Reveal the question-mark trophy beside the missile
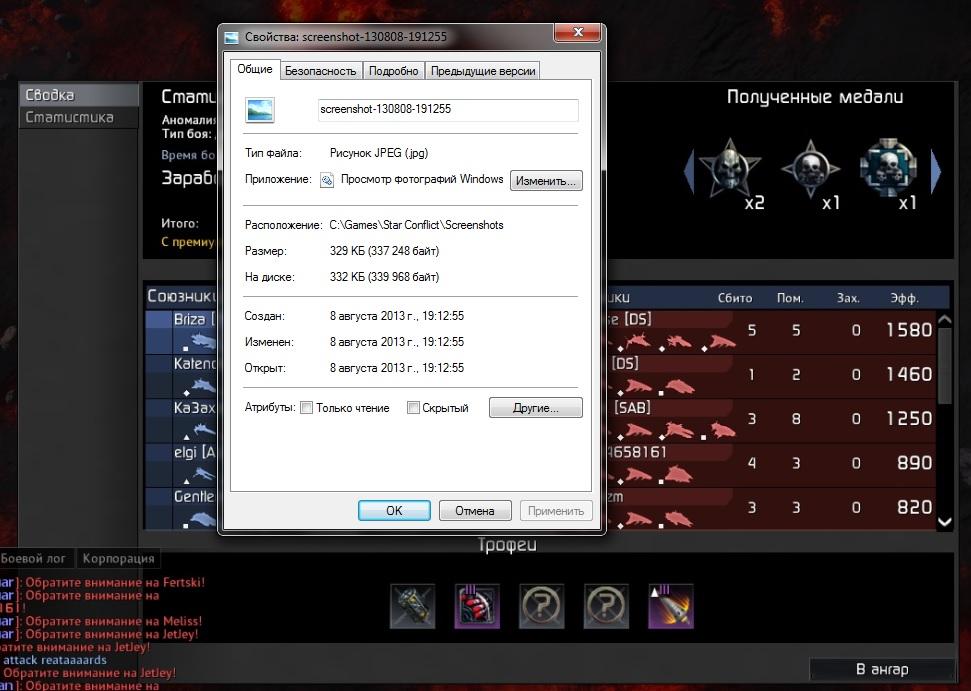Image resolution: width=971 pixels, height=691 pixels. (606, 606)
